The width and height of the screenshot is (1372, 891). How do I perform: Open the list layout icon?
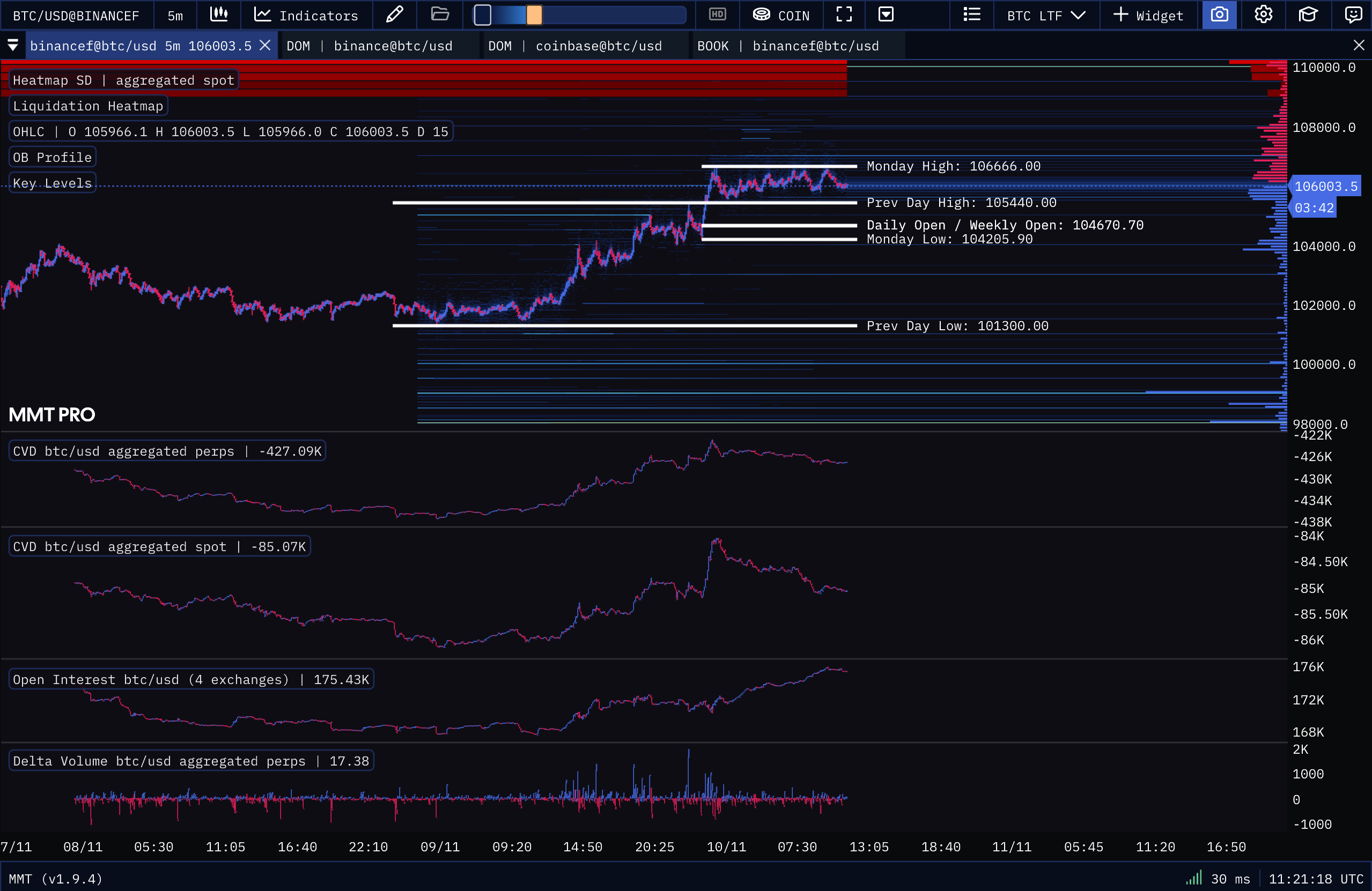(971, 15)
